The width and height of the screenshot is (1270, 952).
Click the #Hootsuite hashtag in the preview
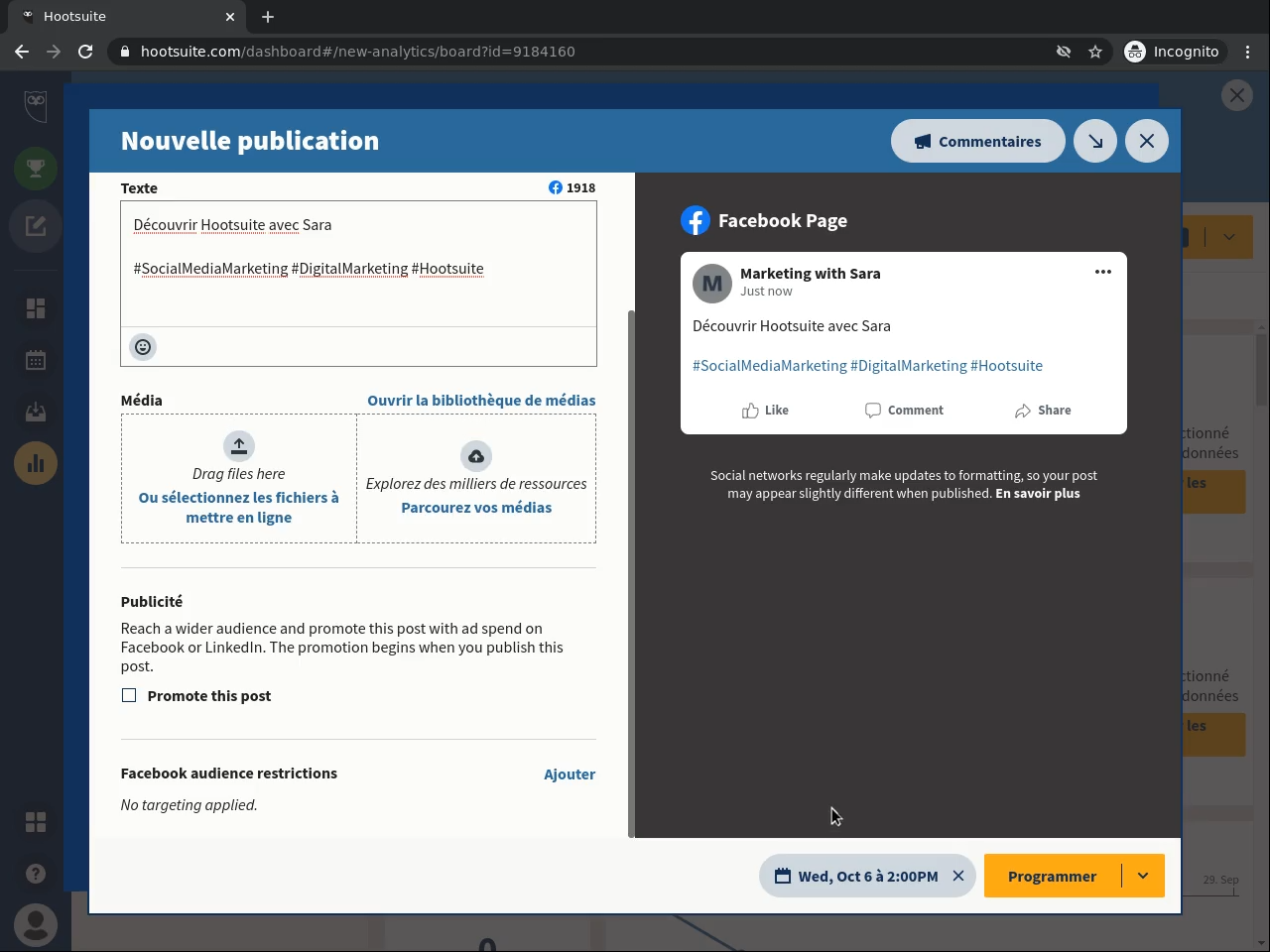[x=1006, y=366]
